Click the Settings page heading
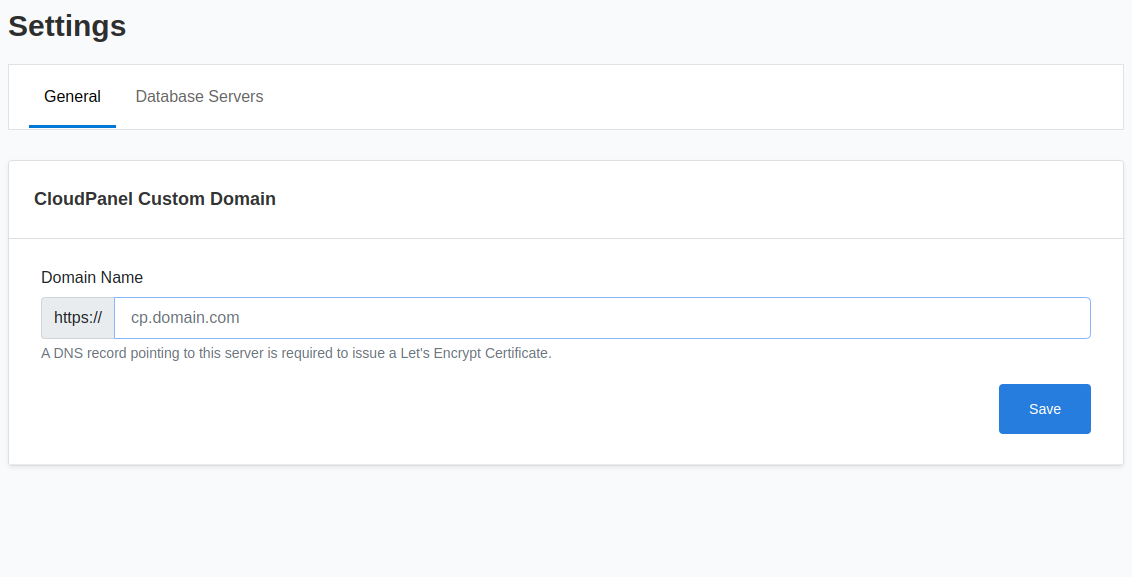1132x577 pixels. coord(66,26)
